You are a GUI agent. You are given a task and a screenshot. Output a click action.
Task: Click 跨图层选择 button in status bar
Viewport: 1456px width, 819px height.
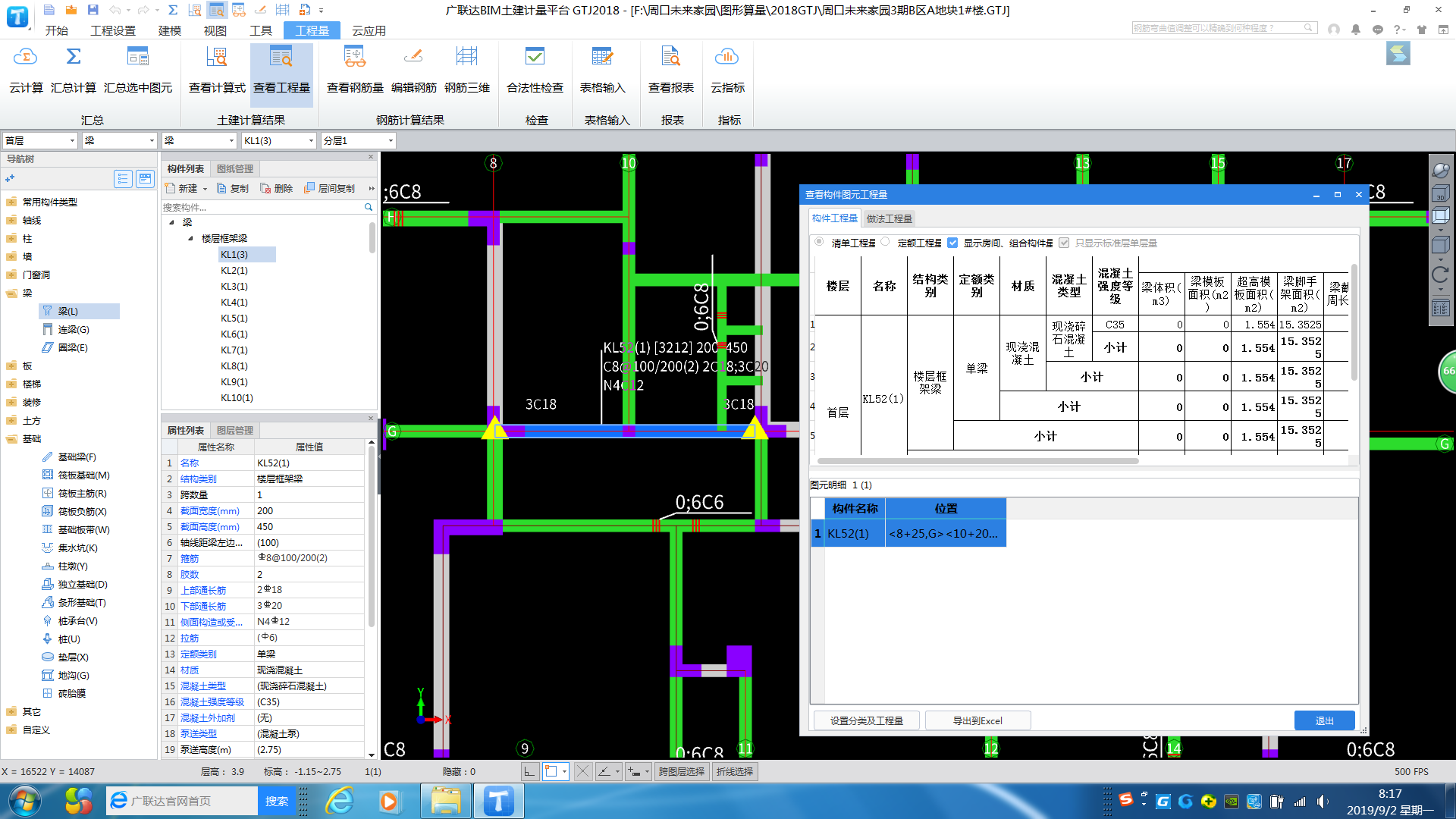681,771
